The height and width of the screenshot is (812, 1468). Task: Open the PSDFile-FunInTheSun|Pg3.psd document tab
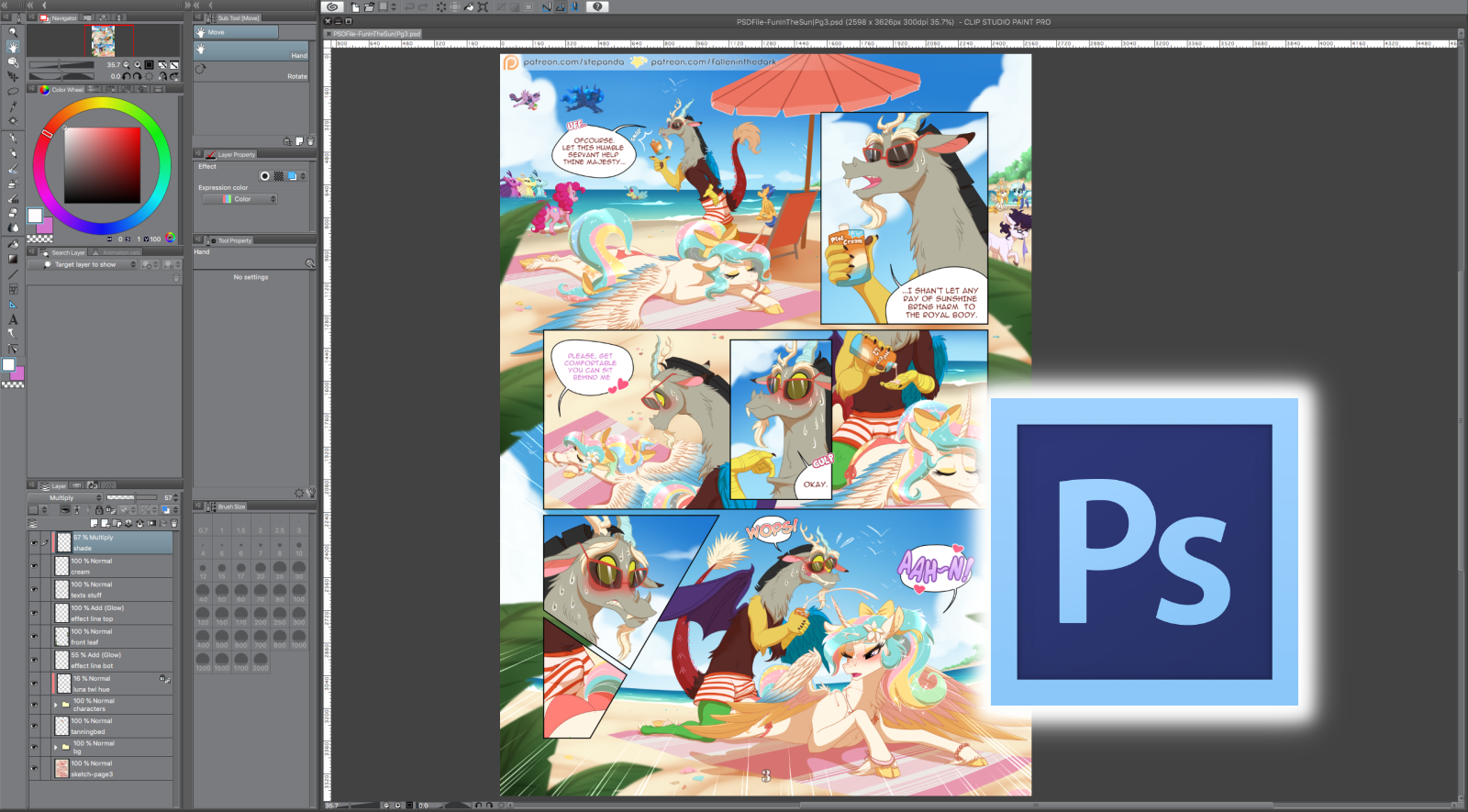(376, 34)
